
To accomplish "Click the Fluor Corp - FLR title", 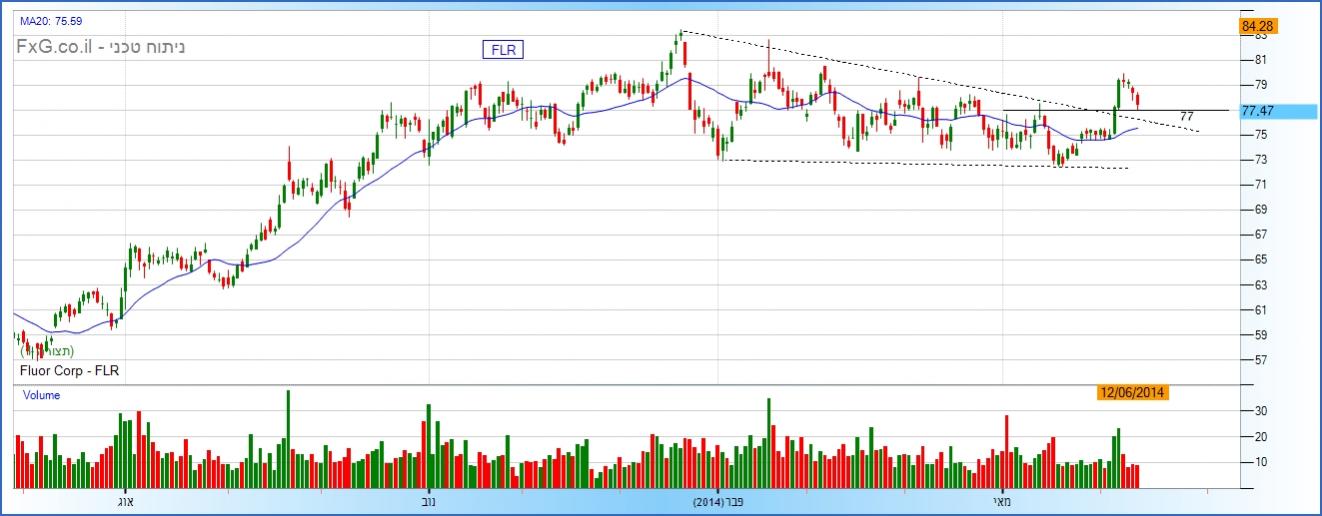I will click(68, 372).
